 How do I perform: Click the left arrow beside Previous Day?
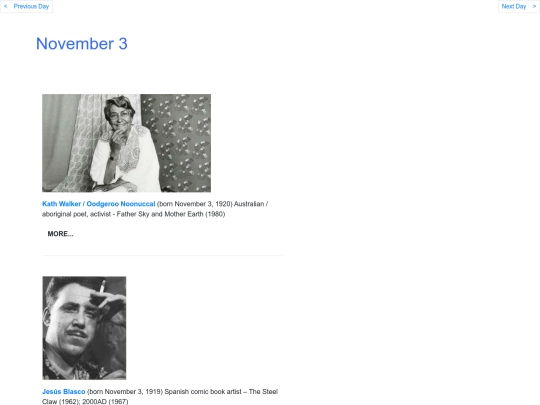tap(6, 6)
